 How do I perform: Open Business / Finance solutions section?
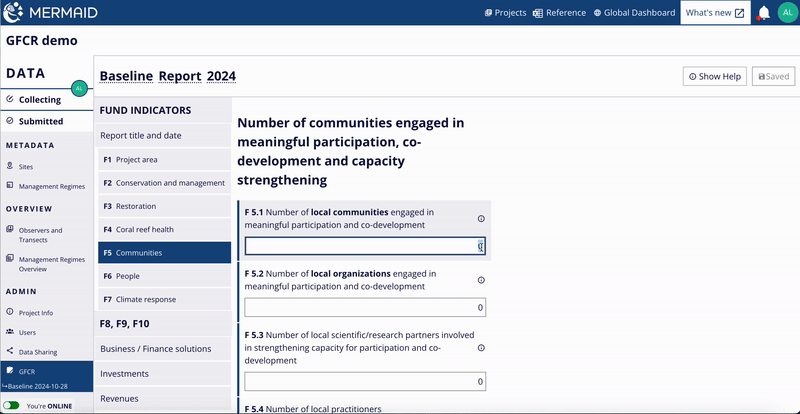163,349
